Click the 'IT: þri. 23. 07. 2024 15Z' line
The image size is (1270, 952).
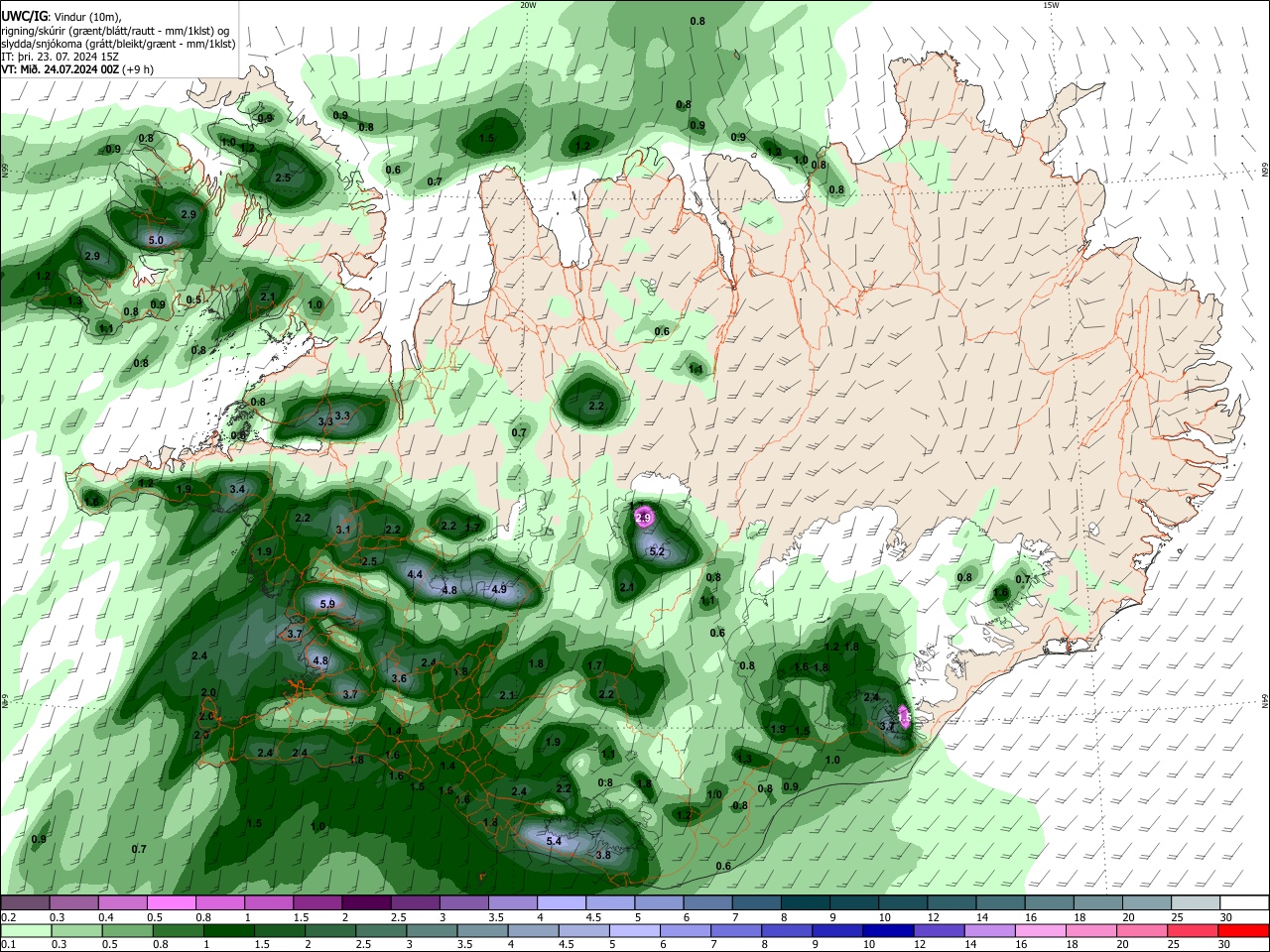pos(62,57)
